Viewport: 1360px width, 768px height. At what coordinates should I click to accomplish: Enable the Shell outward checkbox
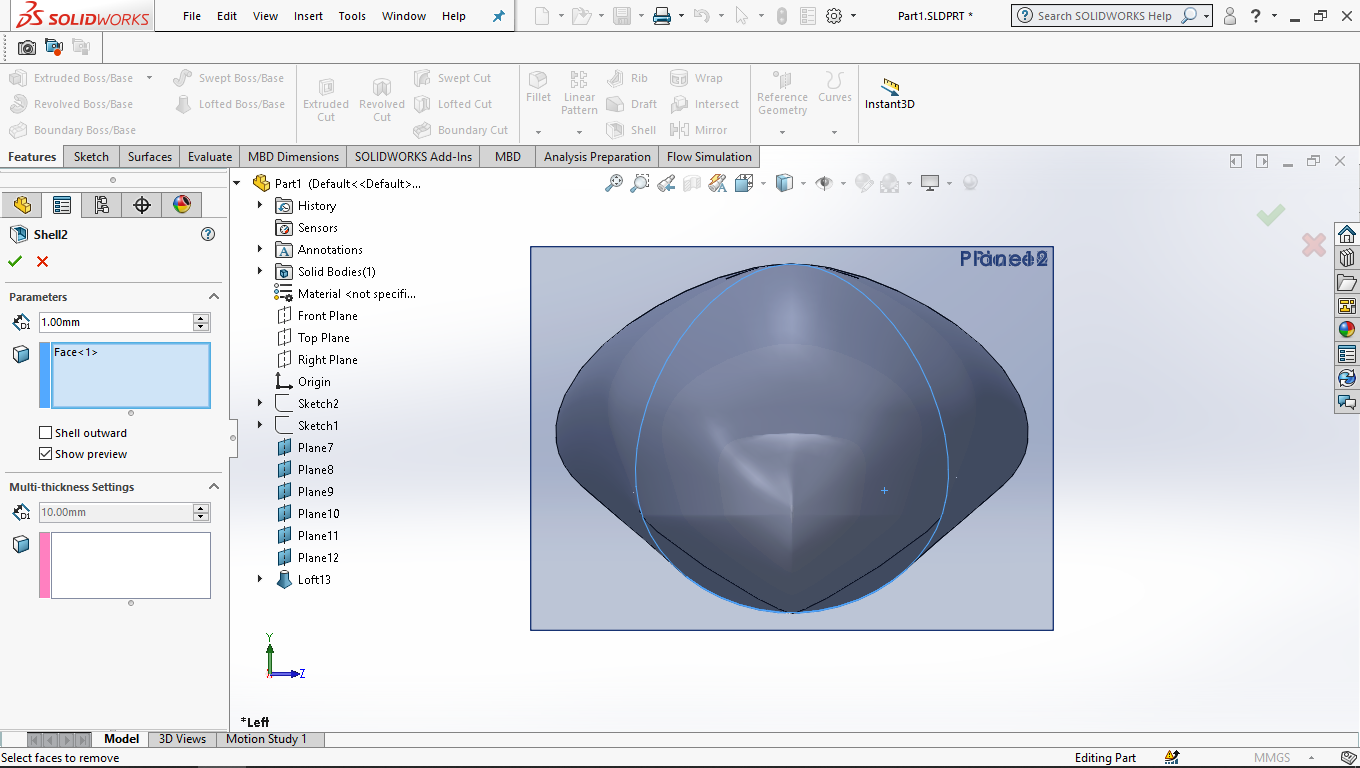click(x=45, y=432)
